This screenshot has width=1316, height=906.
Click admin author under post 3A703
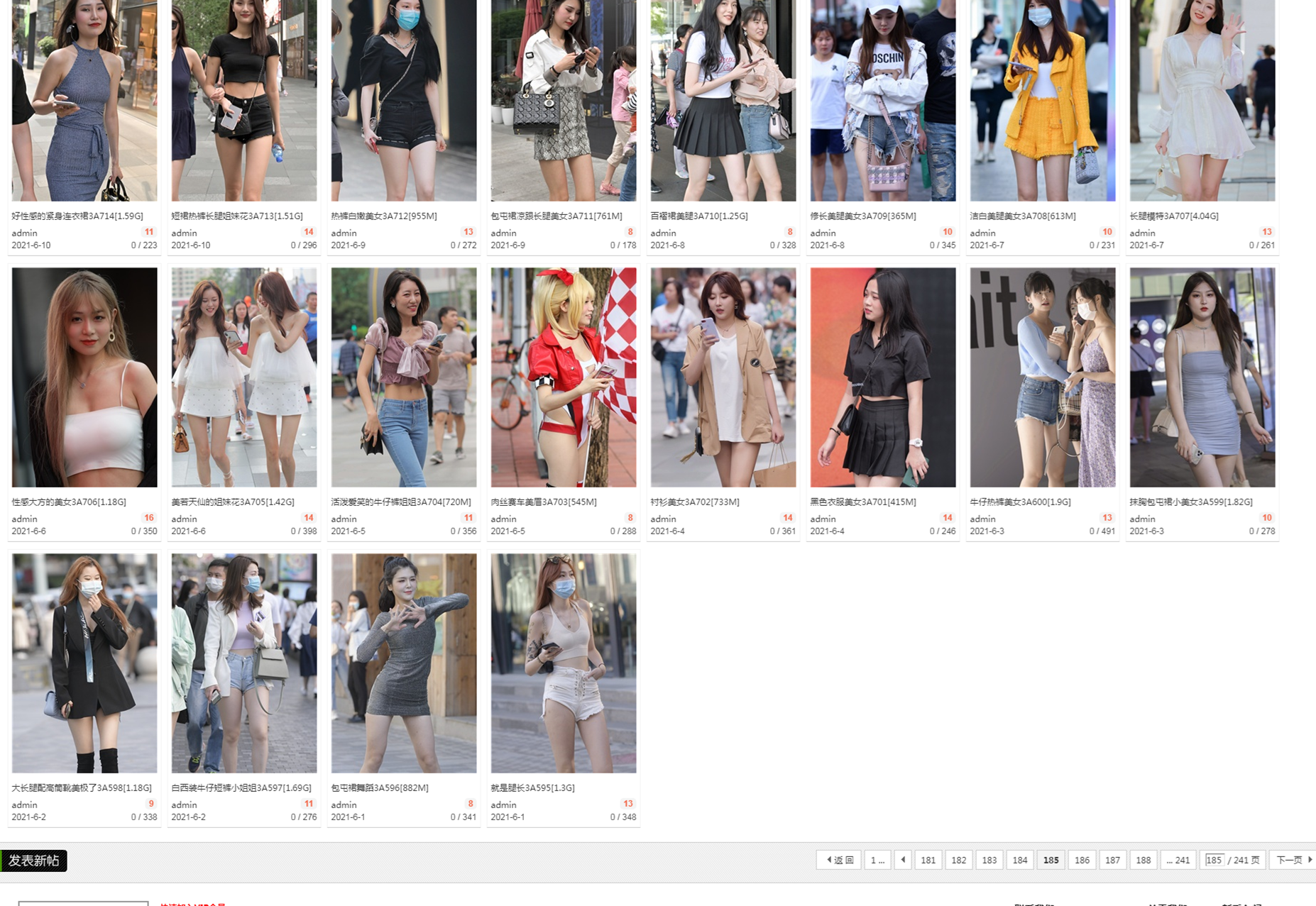click(x=503, y=519)
